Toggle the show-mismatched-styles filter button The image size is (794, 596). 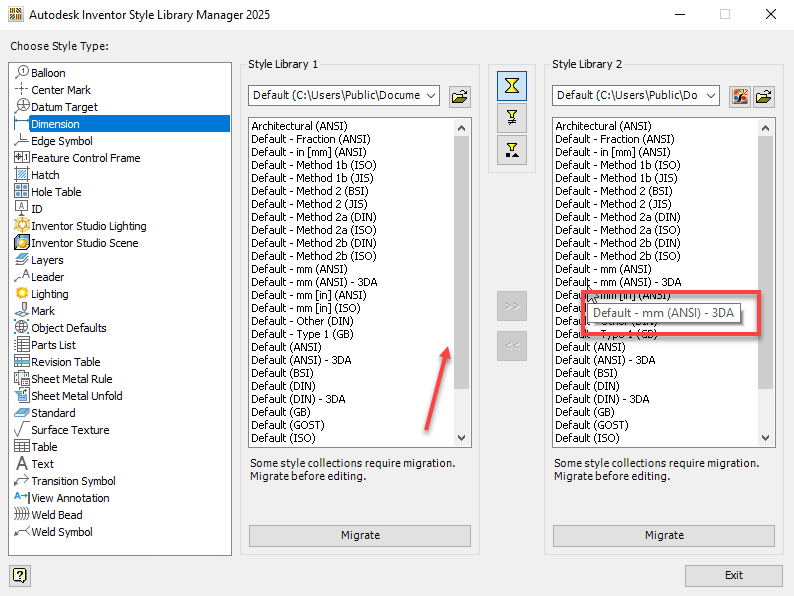coord(512,118)
